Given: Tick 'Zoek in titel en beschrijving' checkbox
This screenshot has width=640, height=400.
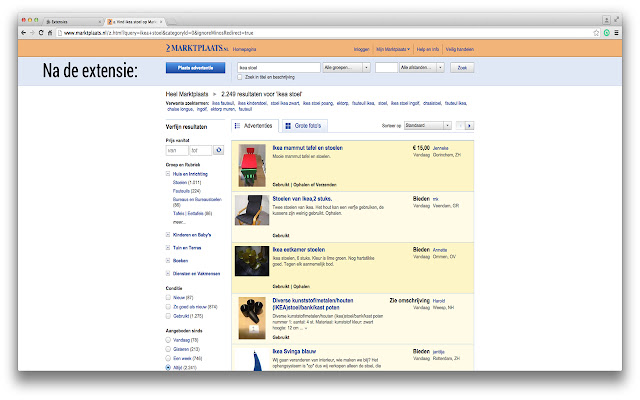Looking at the screenshot, I should [240, 77].
